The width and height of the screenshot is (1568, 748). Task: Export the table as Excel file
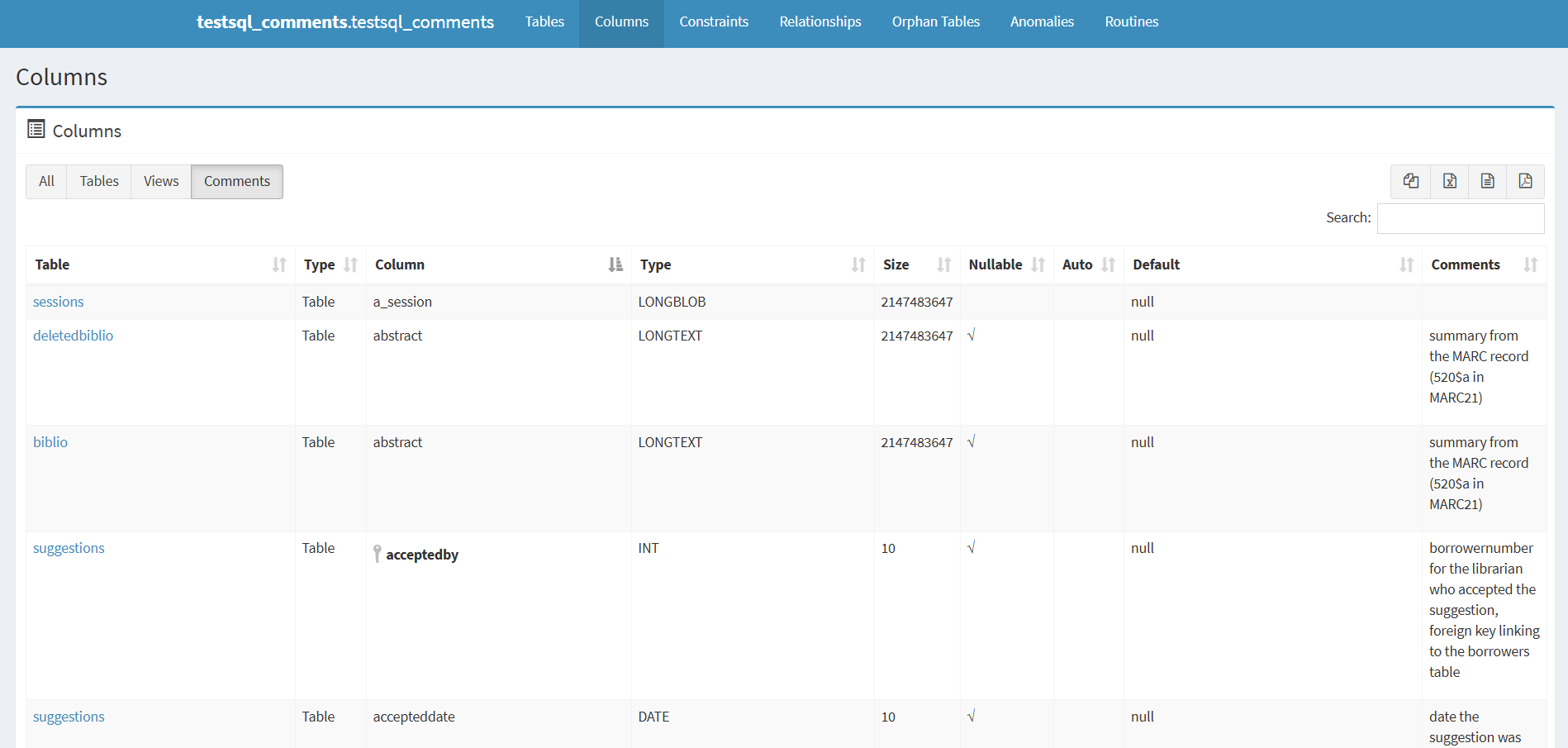click(x=1449, y=181)
